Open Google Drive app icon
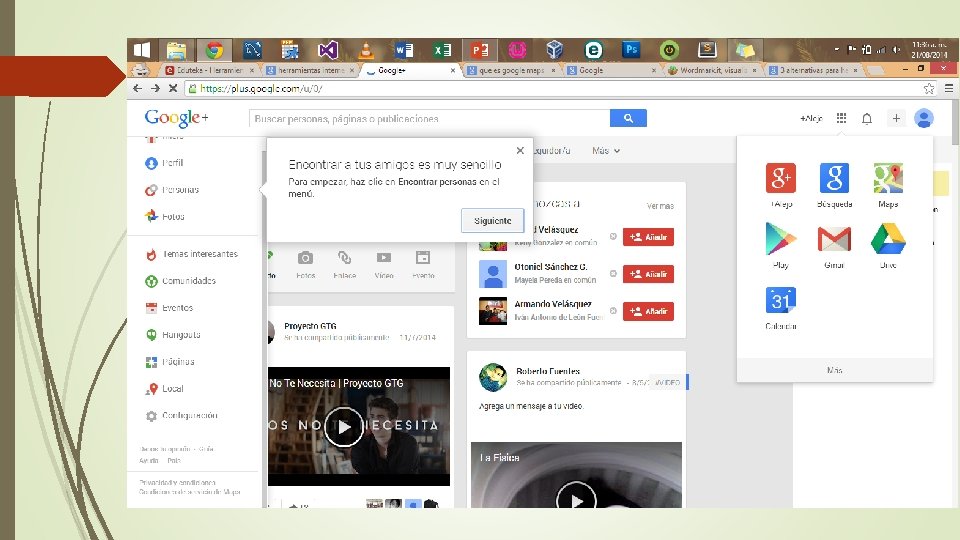Screen dimensions: 960x540 coord(888,239)
